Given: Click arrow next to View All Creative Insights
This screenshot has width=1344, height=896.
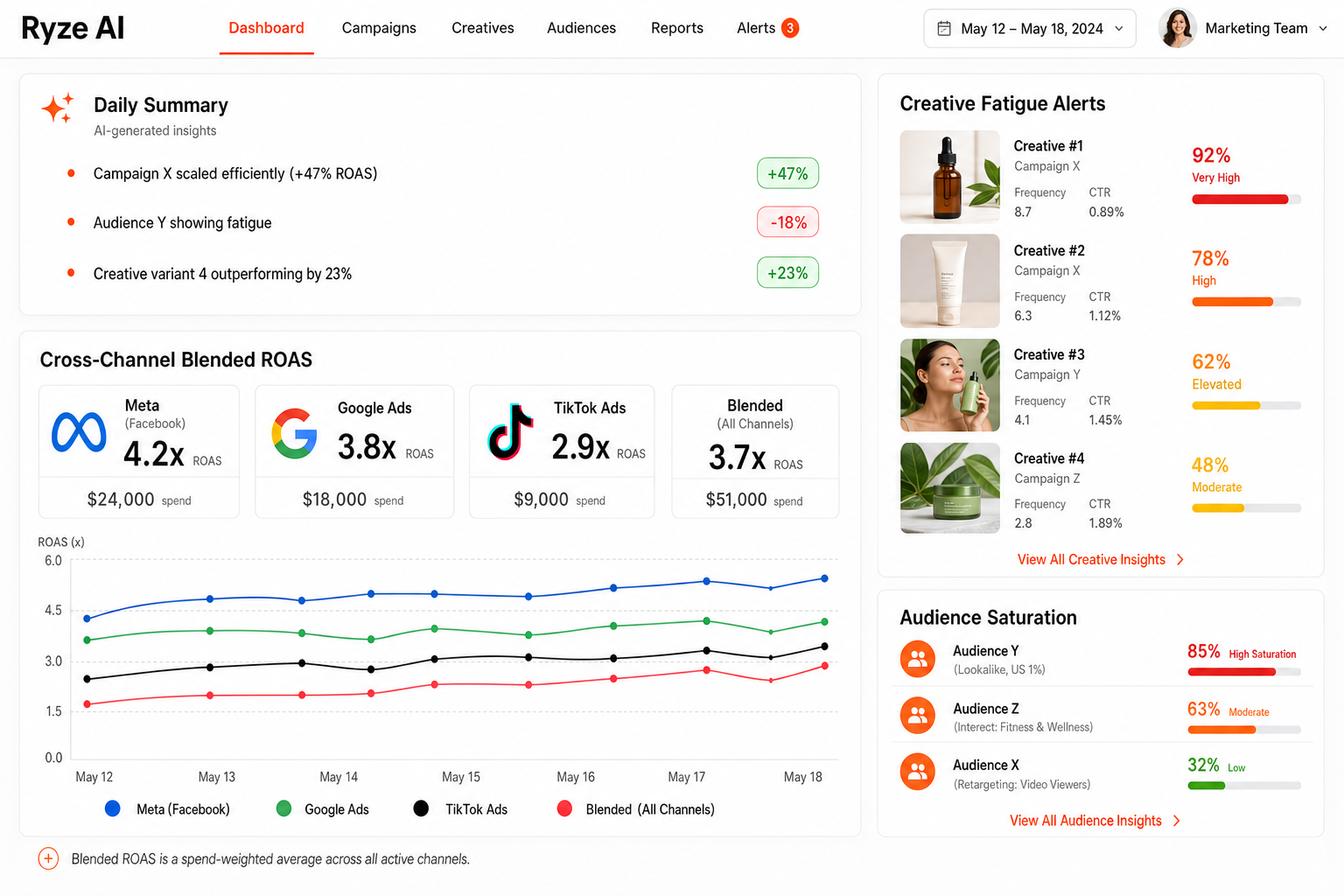Looking at the screenshot, I should (1180, 560).
